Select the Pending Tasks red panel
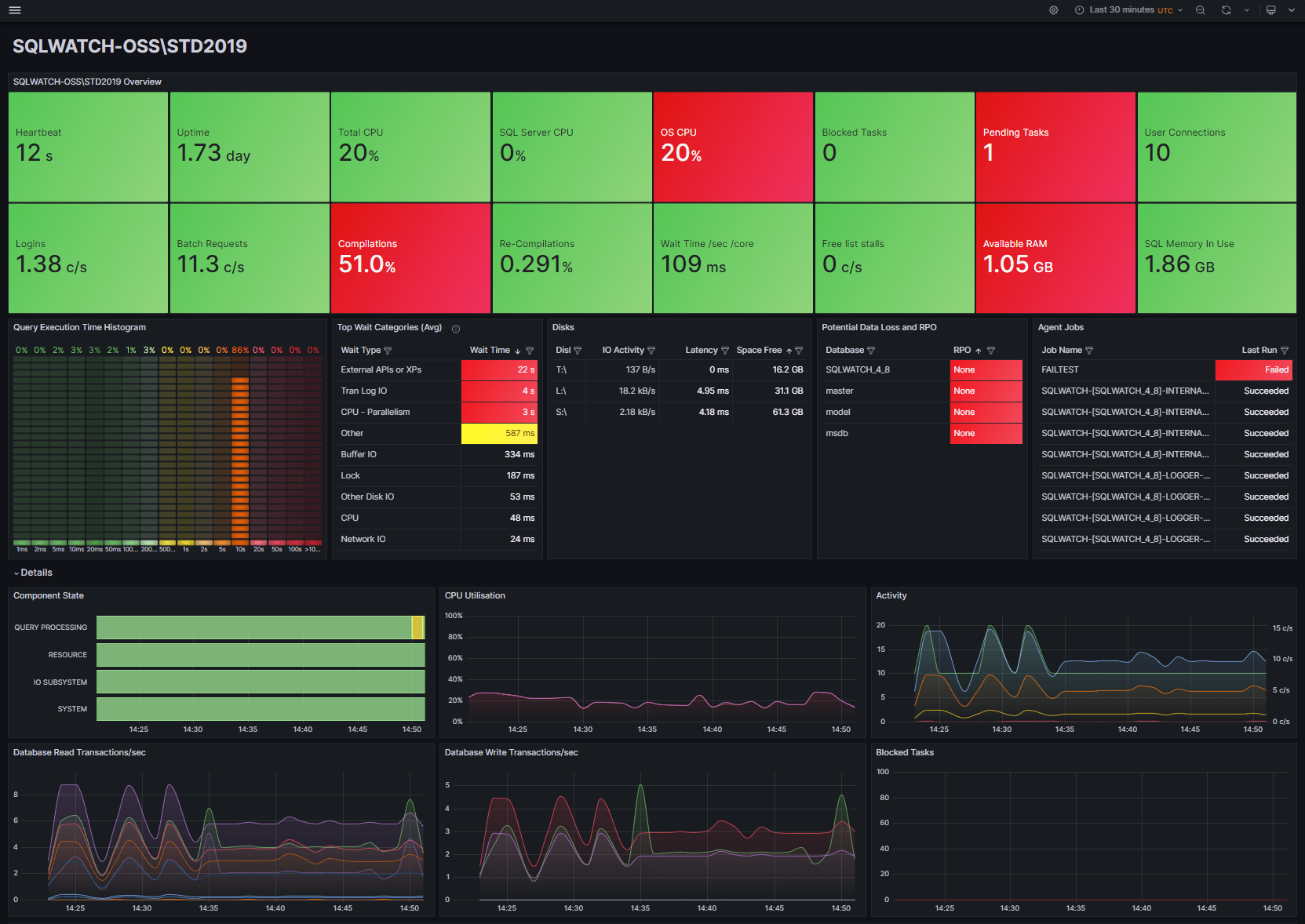This screenshot has width=1305, height=924. click(1055, 147)
